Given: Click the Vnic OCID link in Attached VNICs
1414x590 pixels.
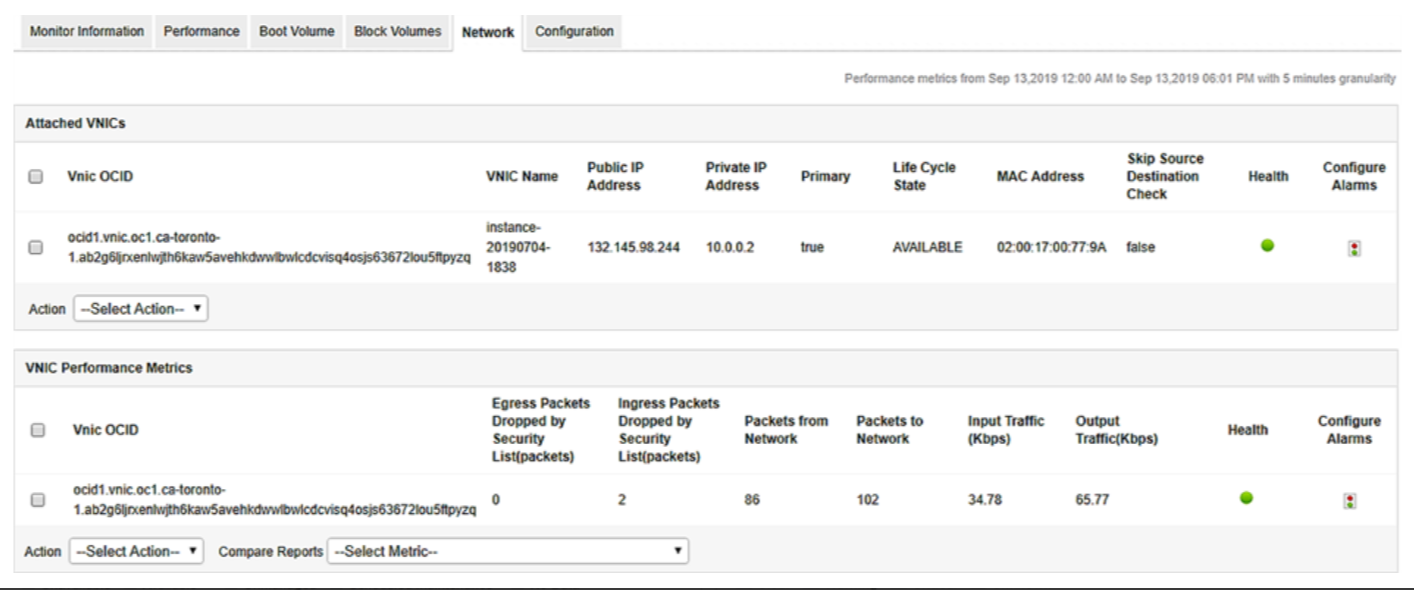Looking at the screenshot, I should tap(269, 248).
